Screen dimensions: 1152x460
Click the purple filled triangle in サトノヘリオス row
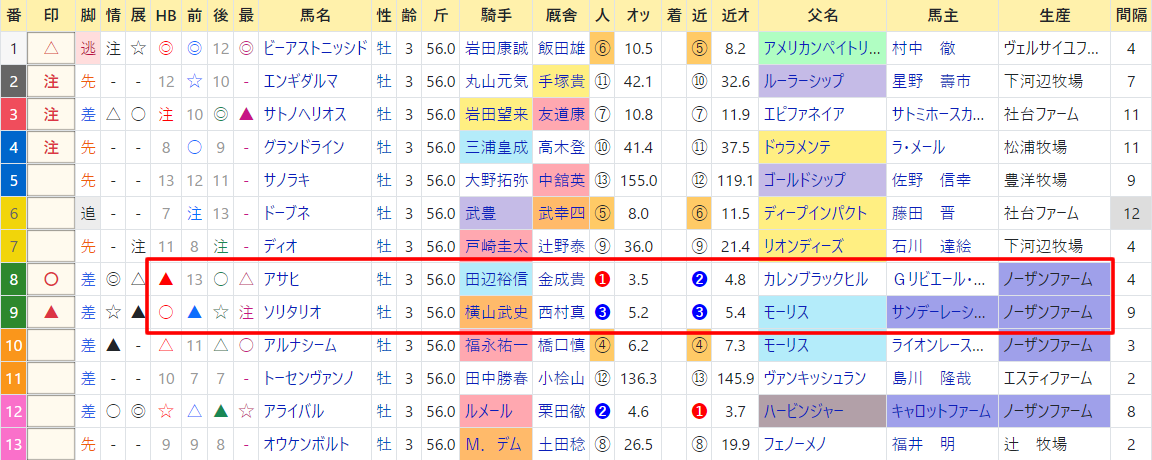point(246,115)
